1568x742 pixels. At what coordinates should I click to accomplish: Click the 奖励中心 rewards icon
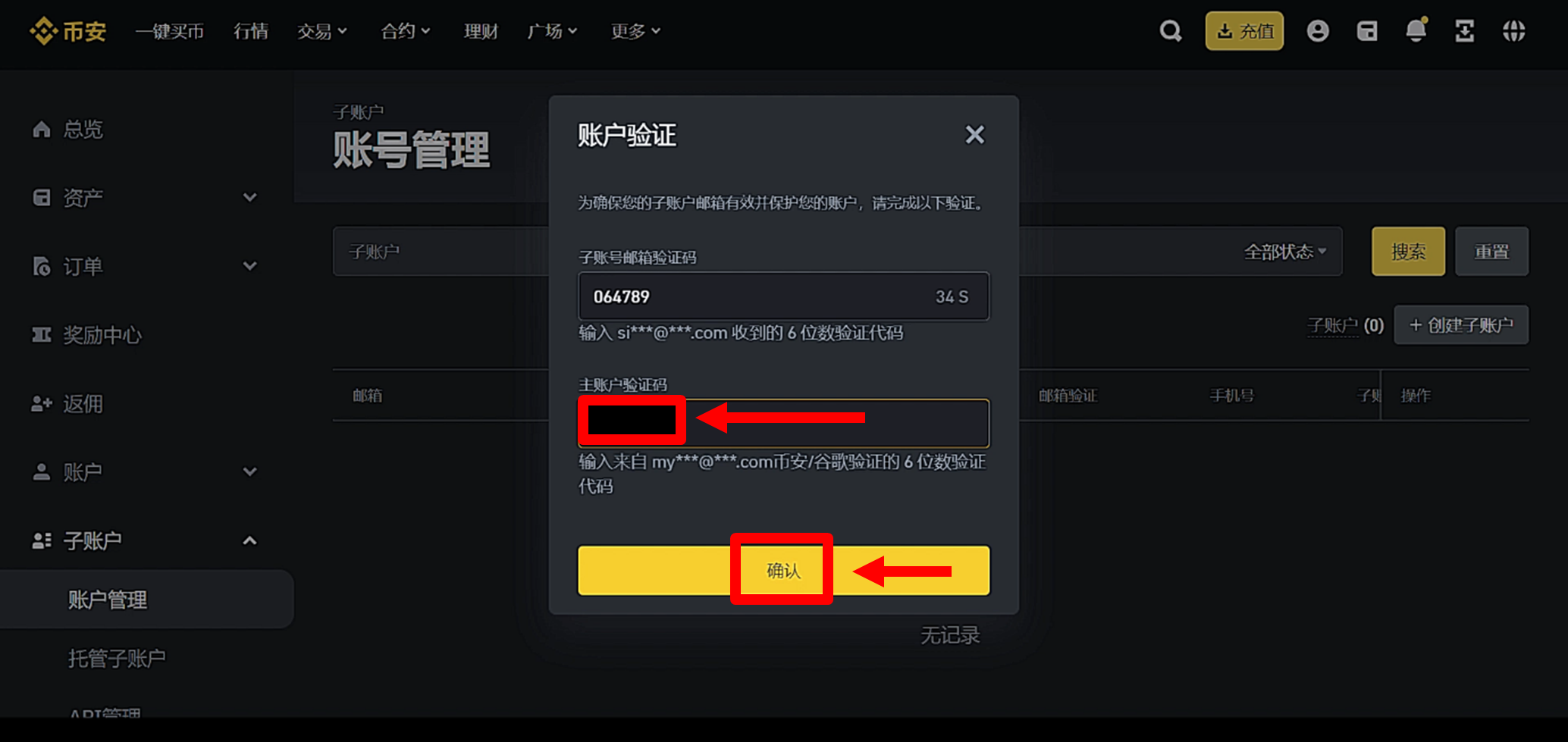pyautogui.click(x=42, y=334)
